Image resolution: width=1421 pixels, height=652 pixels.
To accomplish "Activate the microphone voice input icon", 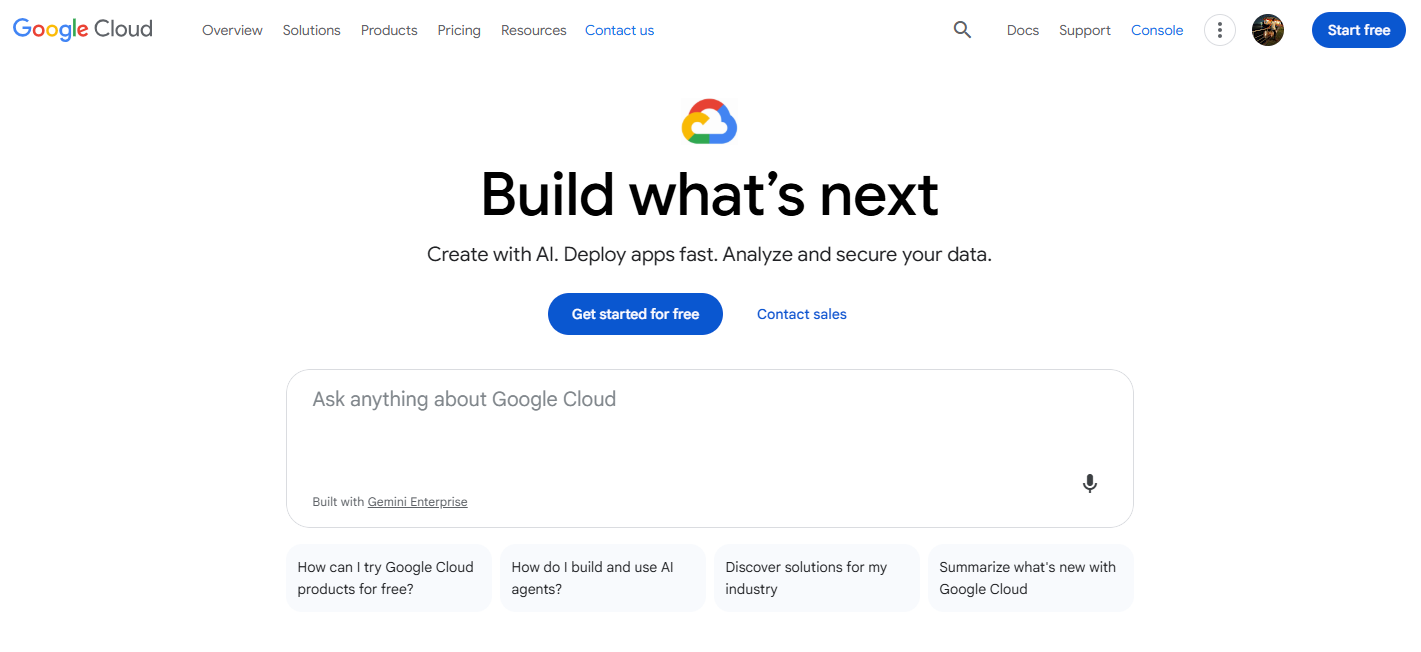I will click(x=1089, y=483).
